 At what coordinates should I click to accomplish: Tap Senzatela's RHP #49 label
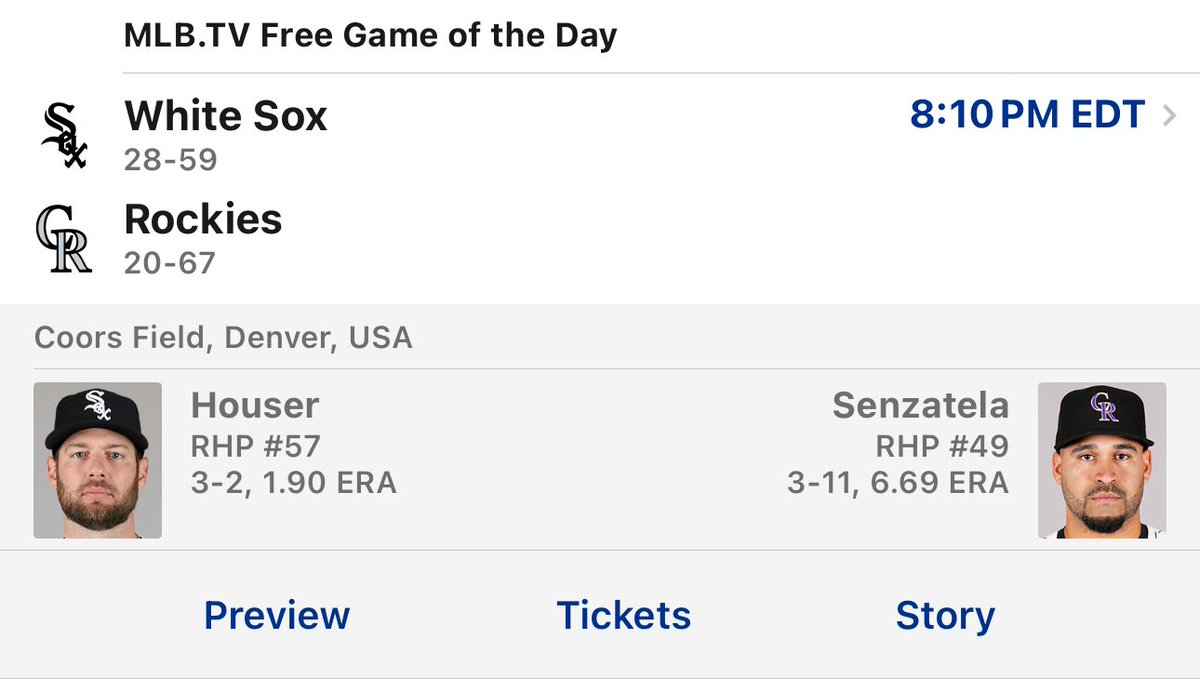coord(942,445)
